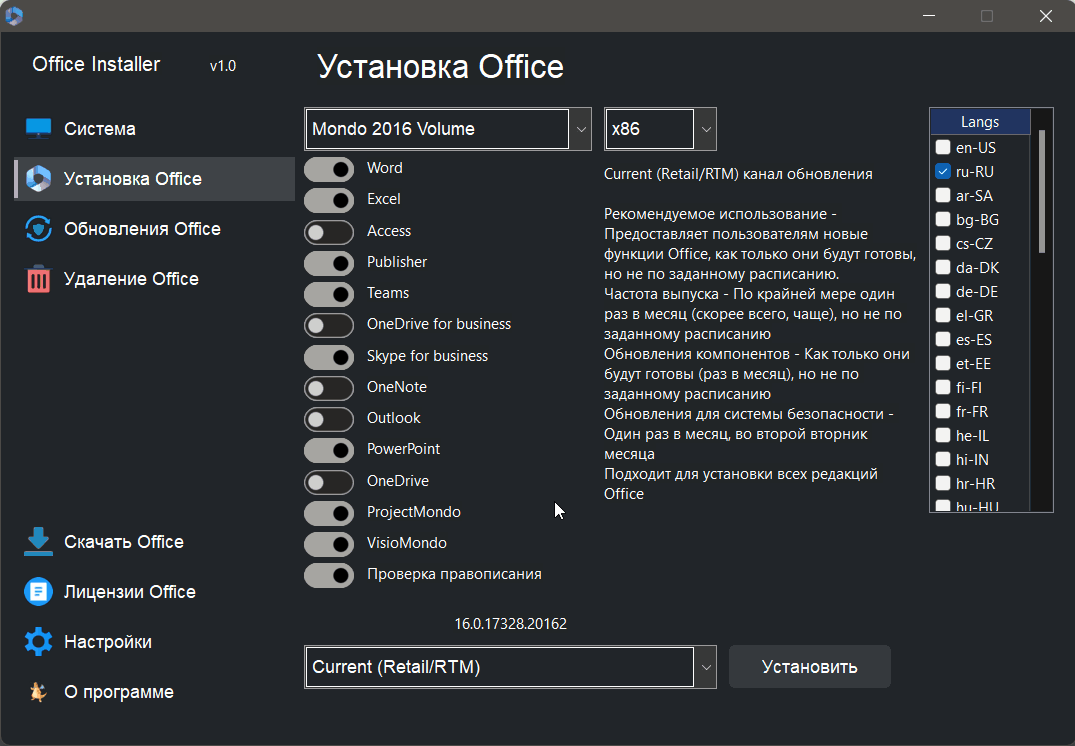Tick the es-ES checkbox

coord(943,339)
